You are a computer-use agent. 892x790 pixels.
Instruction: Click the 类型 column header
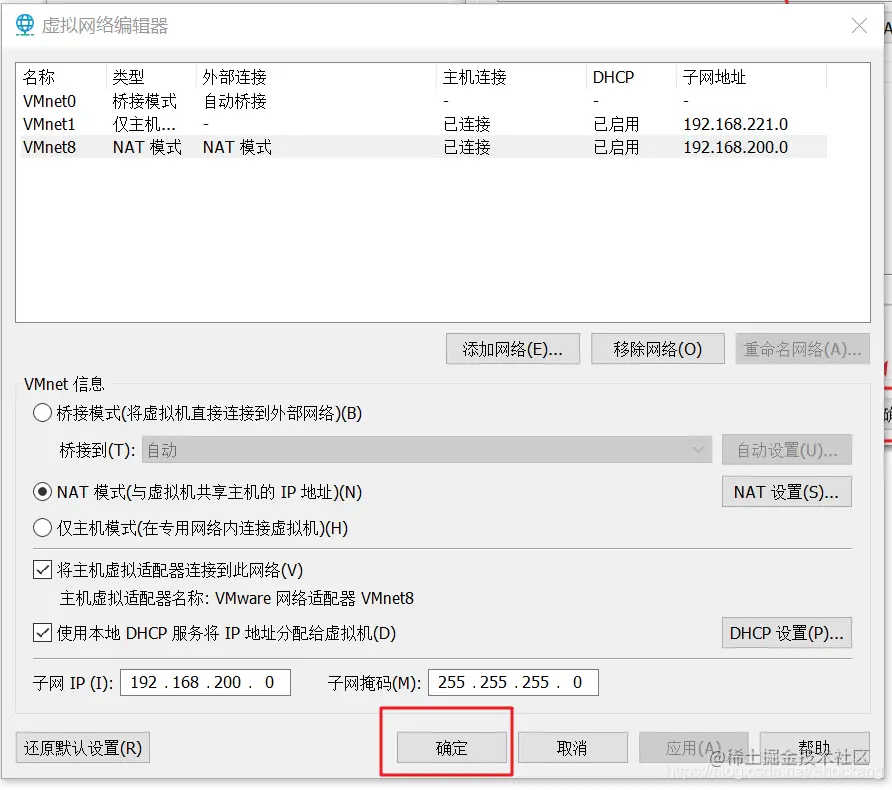151,77
